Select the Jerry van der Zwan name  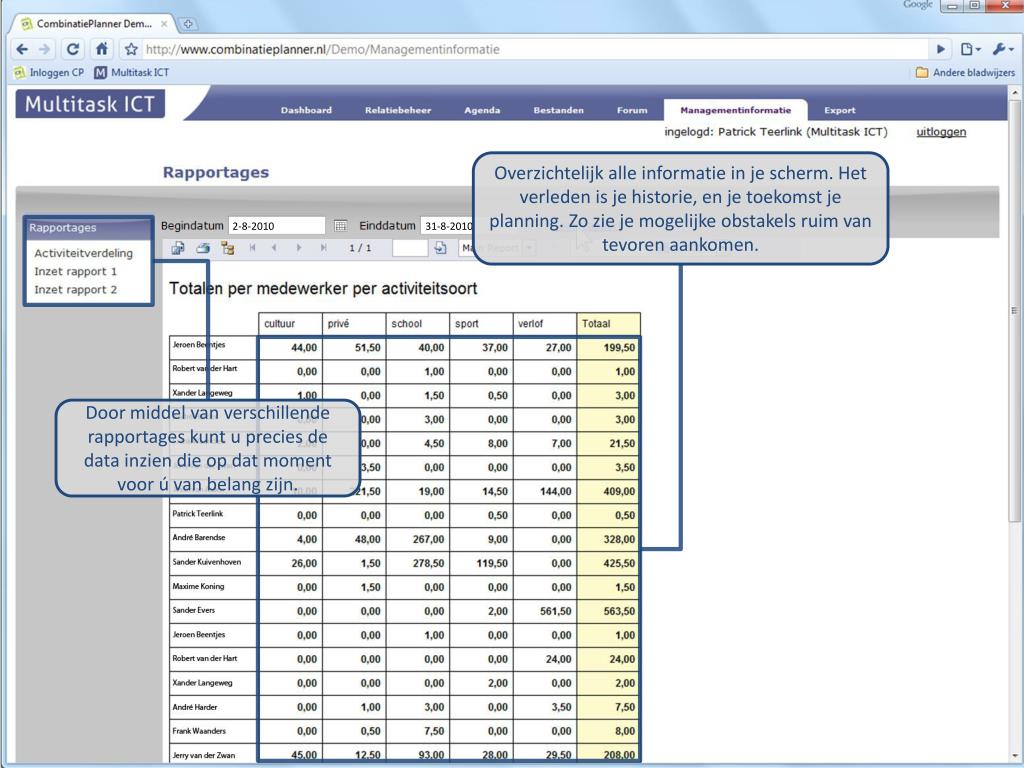point(204,755)
